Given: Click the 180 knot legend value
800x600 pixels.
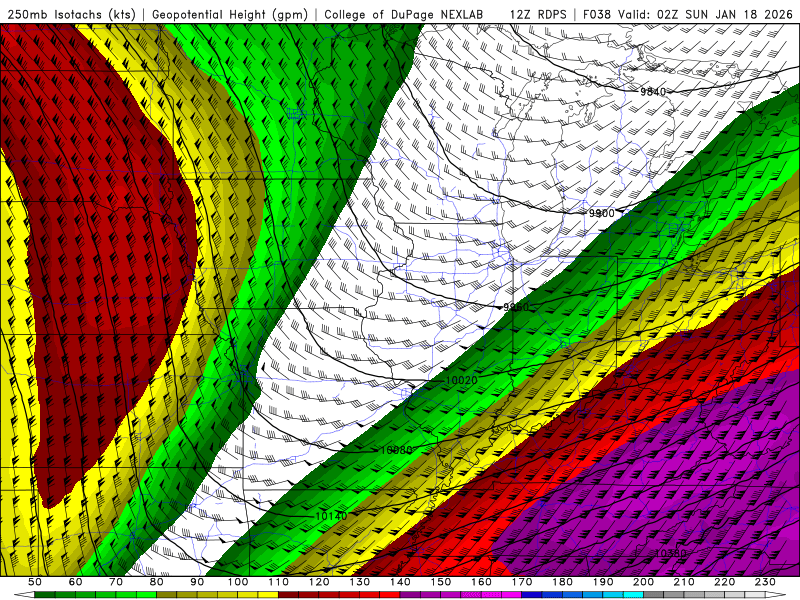Looking at the screenshot, I should 562,582.
